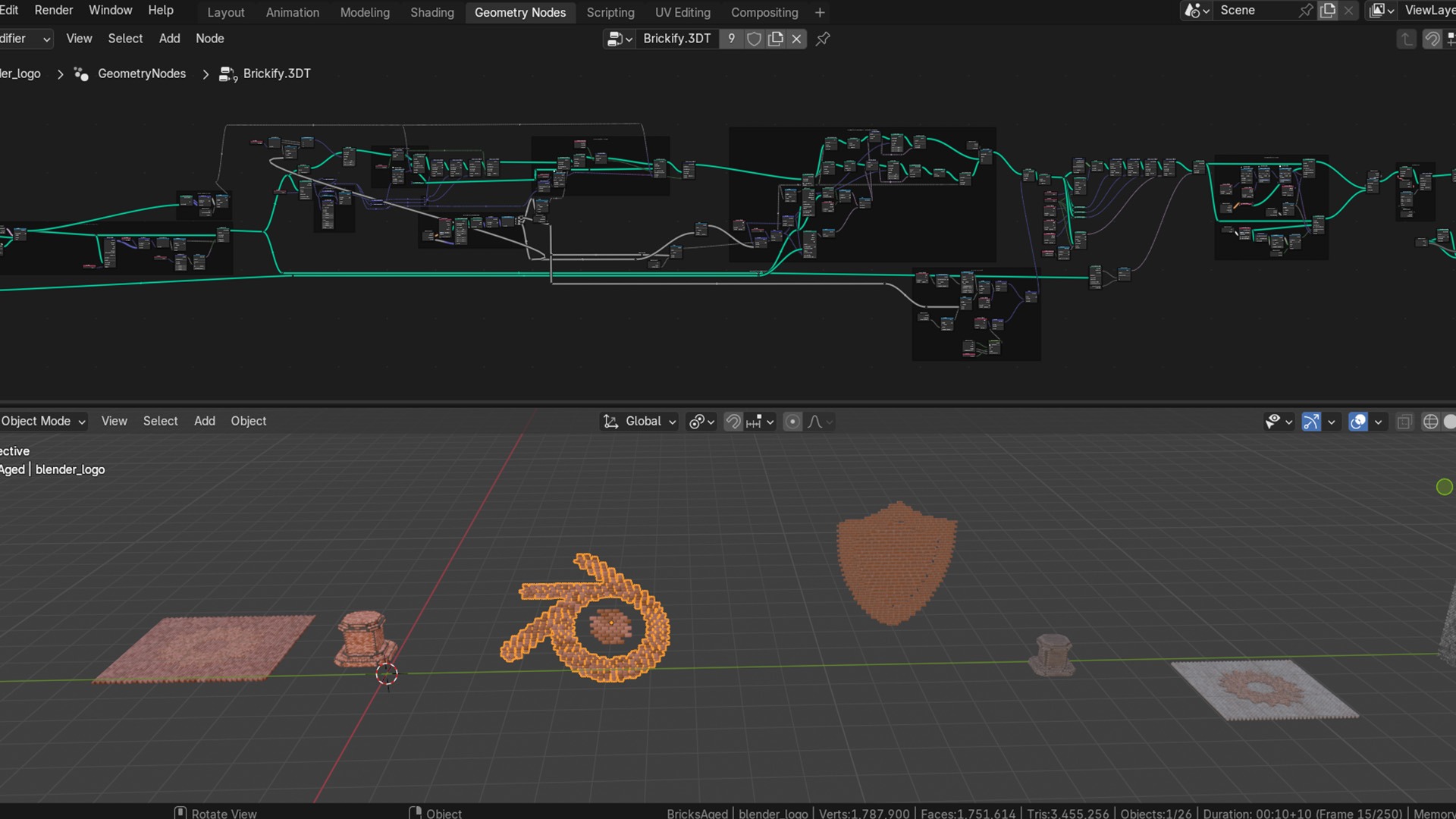Viewport: 1456px width, 819px height.
Task: Toggle node editor snapping magnet
Action: (1432, 39)
